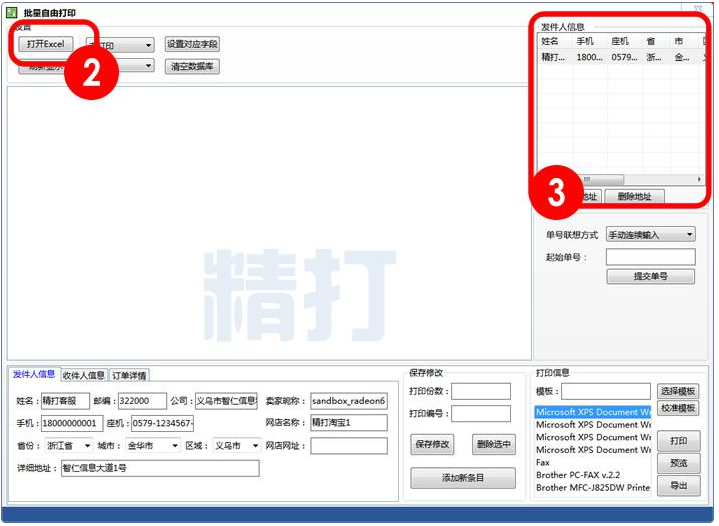Click the 保存修改 button

(x=432, y=444)
